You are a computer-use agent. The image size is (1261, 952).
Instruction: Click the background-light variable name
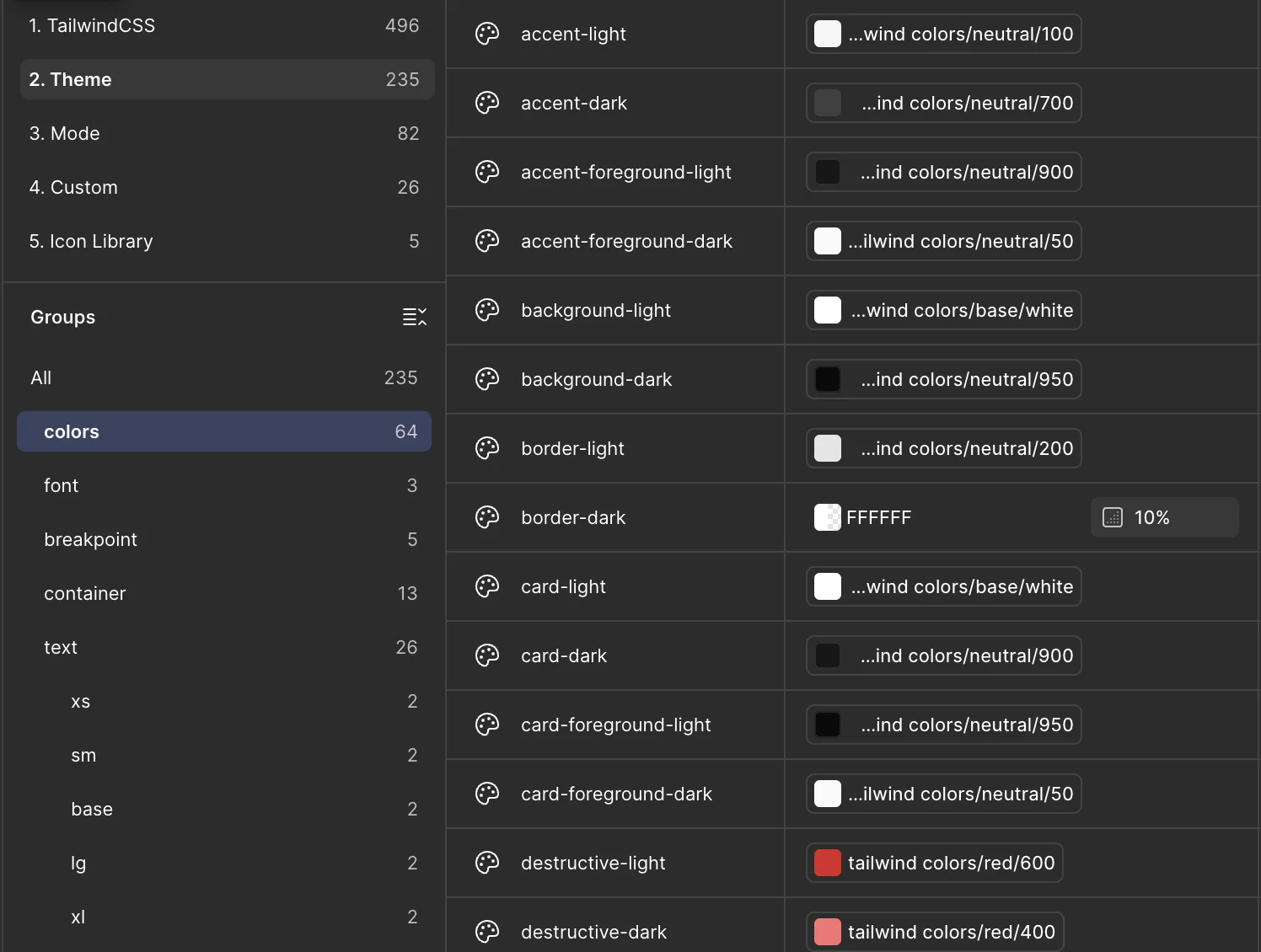[596, 310]
